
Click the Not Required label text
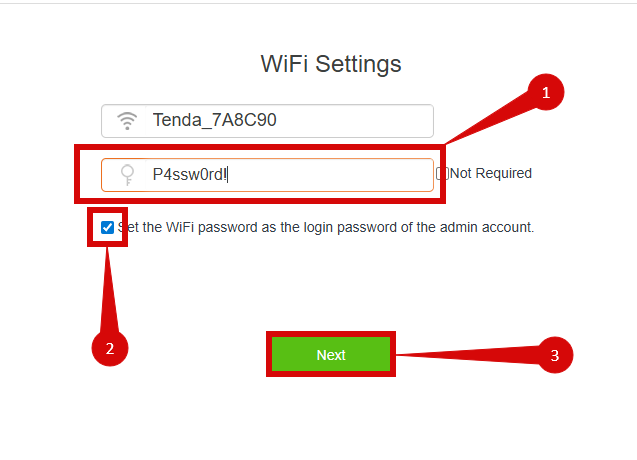491,174
